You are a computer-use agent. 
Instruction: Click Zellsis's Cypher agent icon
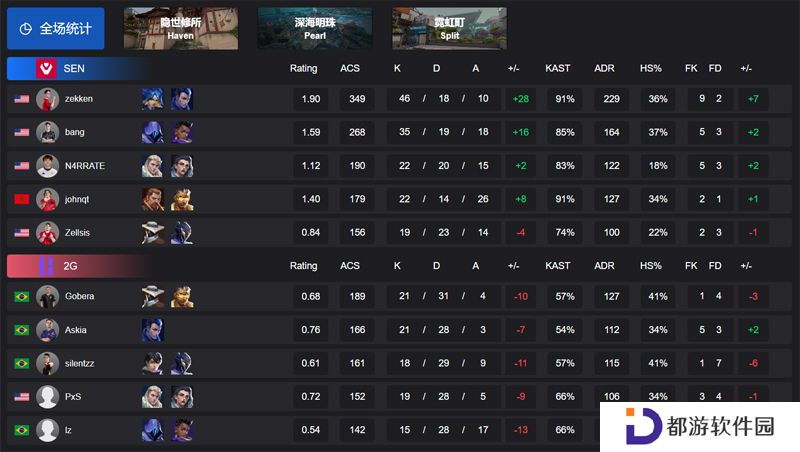[x=153, y=233]
